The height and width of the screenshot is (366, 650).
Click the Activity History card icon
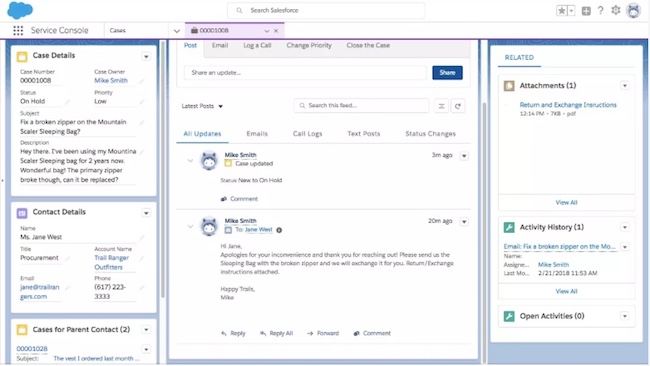click(509, 227)
